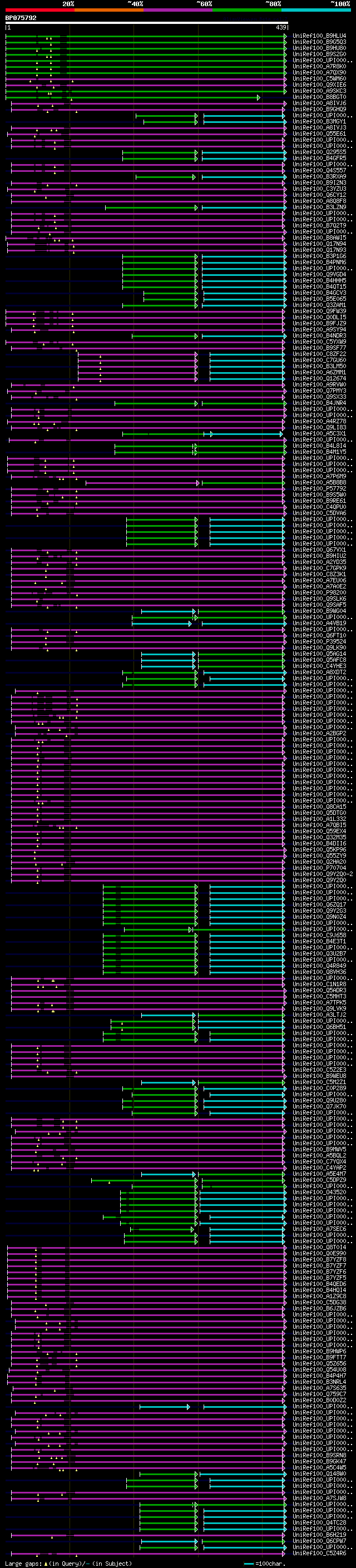Click UniRef100_Q7PMY3 label
The image size is (356, 1568).
[319, 391]
